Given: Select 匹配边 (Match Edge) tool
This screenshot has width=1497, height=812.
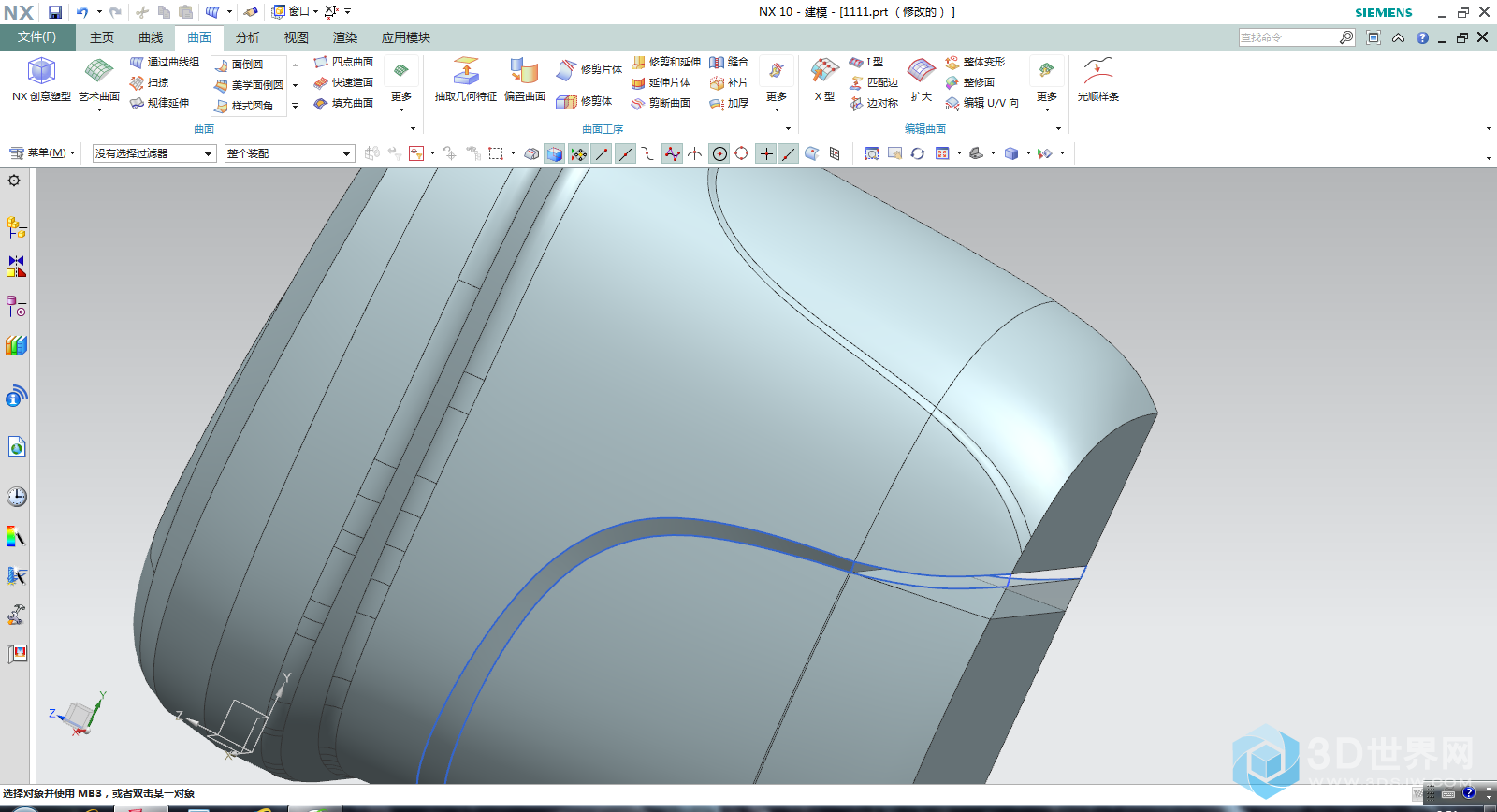Looking at the screenshot, I should pyautogui.click(x=874, y=82).
